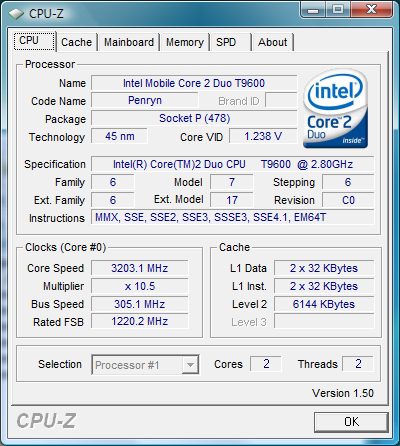
Task: Click the Specification field text
Action: click(233, 164)
